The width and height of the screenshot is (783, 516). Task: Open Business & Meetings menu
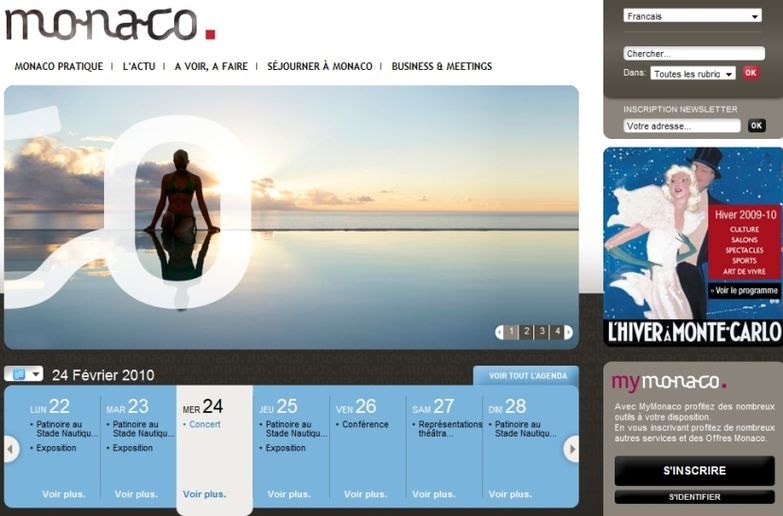[441, 66]
